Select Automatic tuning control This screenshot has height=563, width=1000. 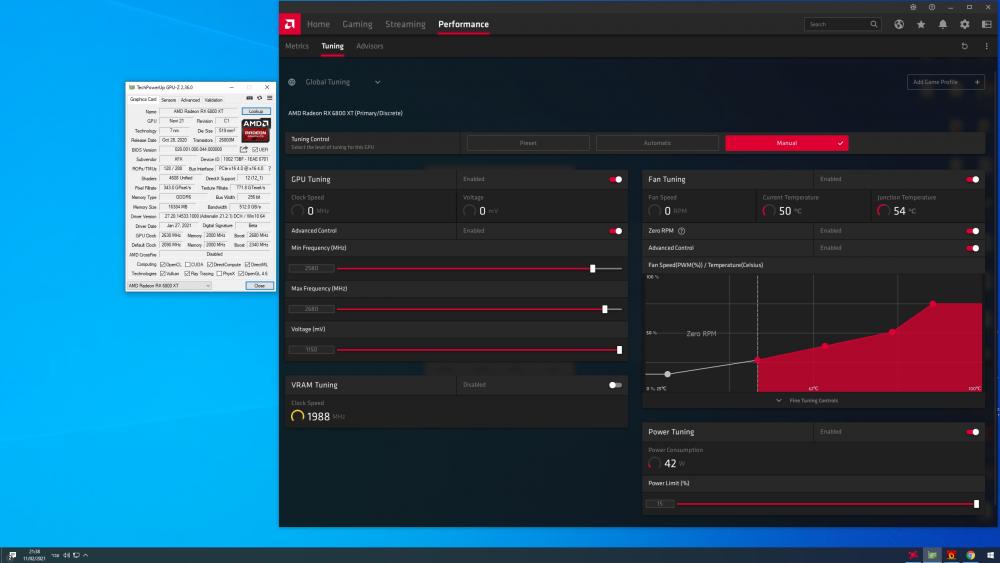point(658,143)
